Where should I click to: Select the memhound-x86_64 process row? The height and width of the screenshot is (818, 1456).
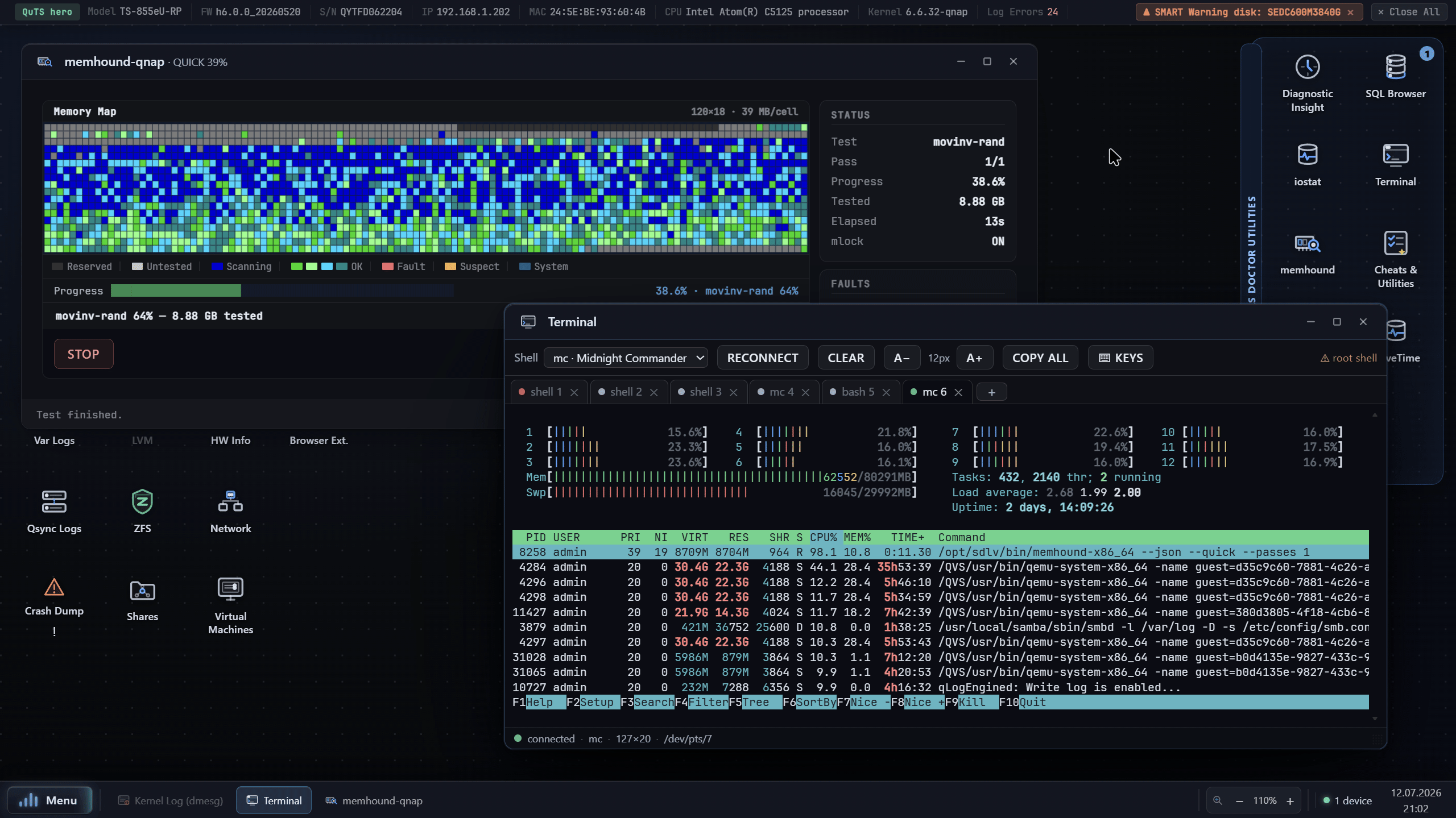tap(941, 552)
